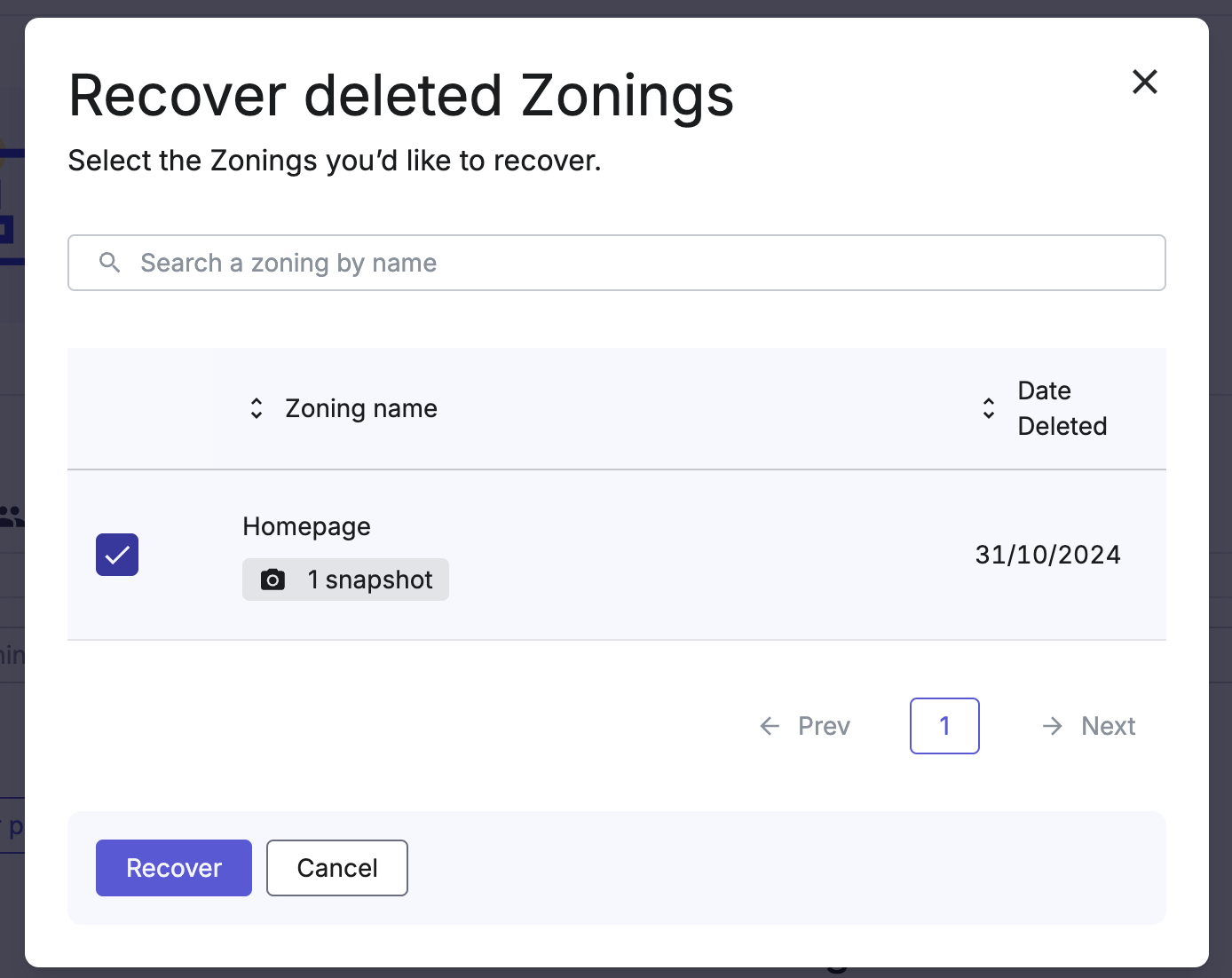Viewport: 1232px width, 978px height.
Task: Click the 31/10/2024 deleted date
Action: tap(1047, 555)
